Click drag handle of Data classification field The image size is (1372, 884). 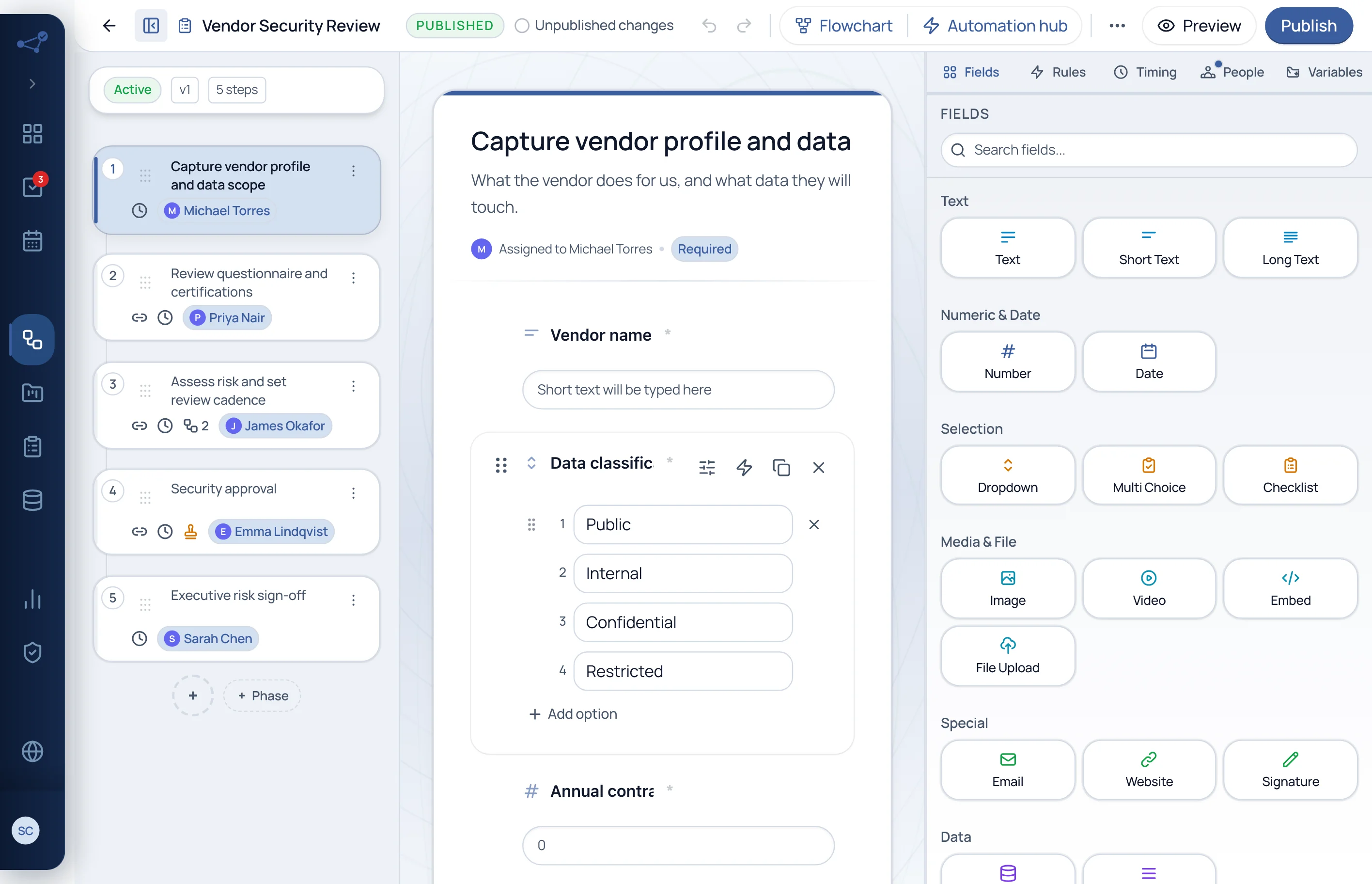[501, 465]
